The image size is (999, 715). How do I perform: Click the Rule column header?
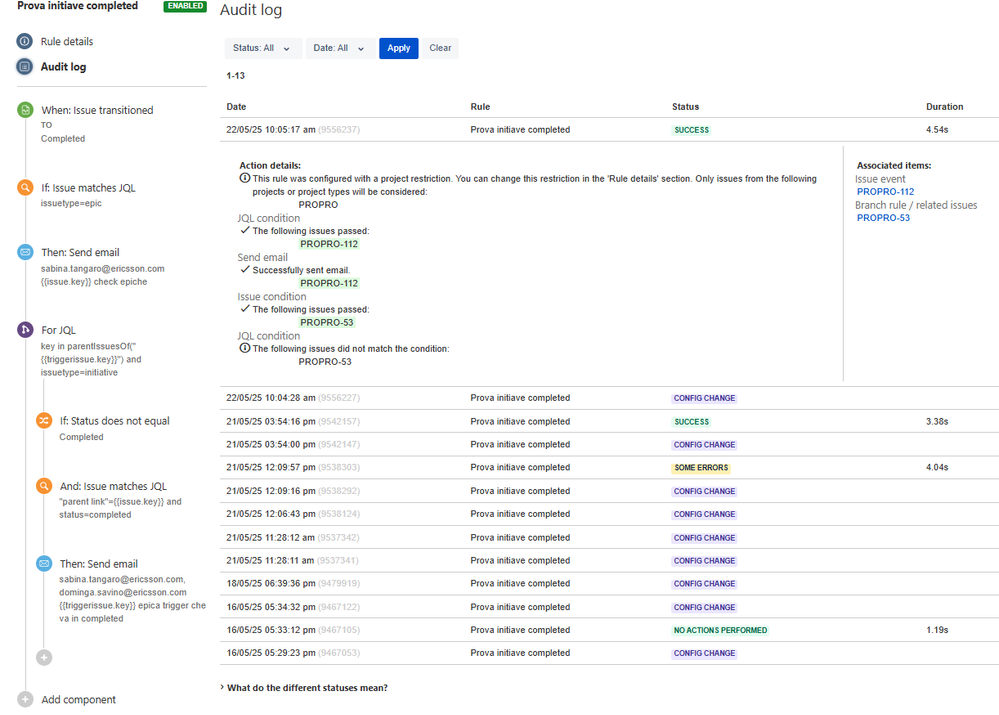(480, 106)
